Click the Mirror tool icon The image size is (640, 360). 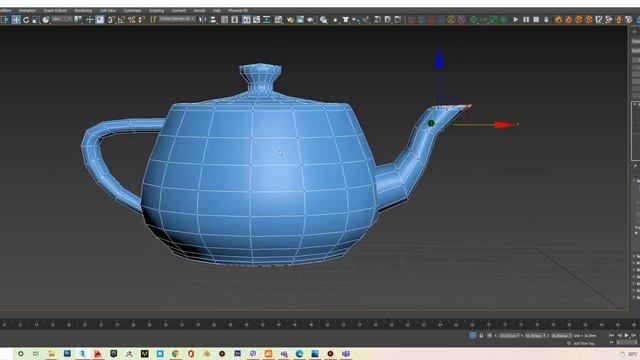pos(203,20)
